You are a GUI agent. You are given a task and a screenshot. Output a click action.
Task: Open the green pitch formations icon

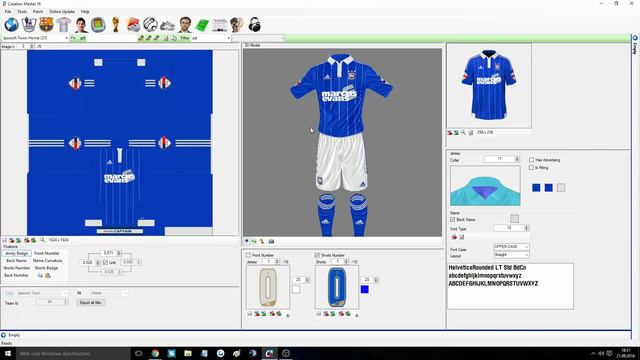[202, 25]
